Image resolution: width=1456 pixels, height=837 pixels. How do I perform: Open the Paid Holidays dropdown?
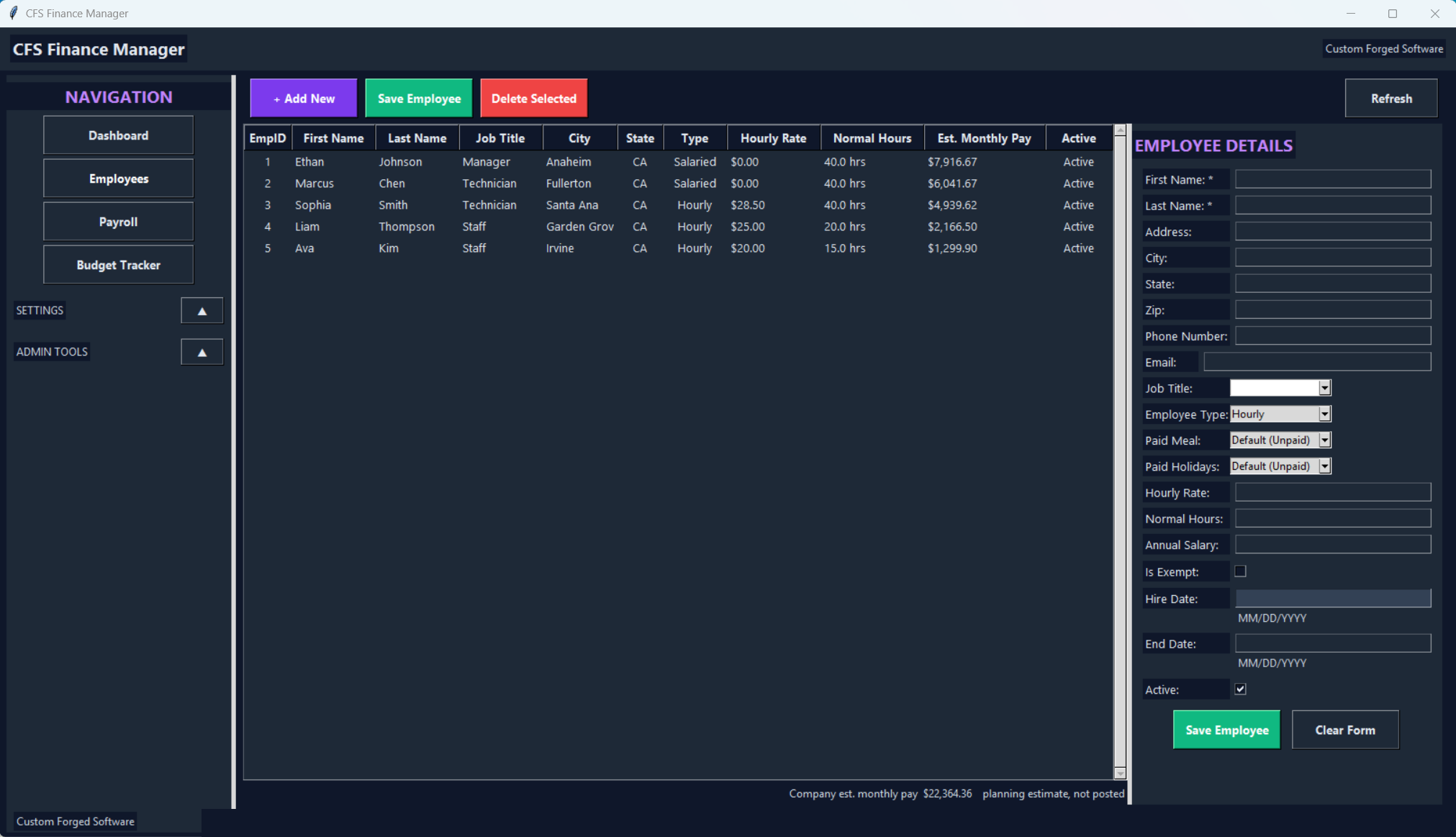(1324, 466)
